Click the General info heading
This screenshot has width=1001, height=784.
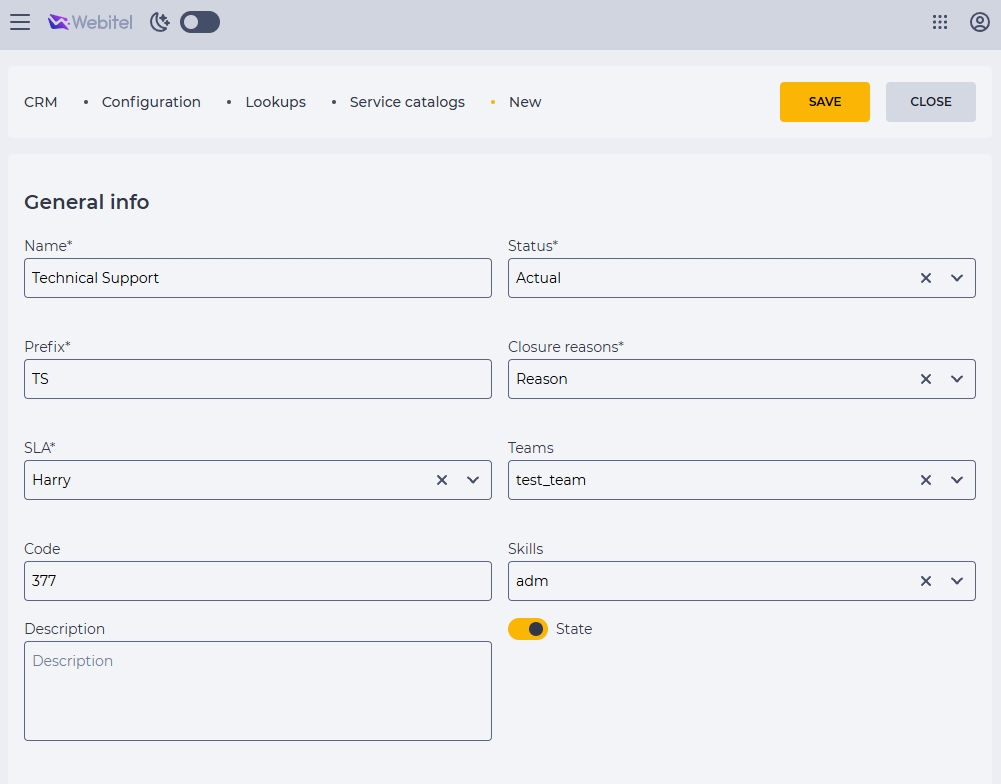87,202
